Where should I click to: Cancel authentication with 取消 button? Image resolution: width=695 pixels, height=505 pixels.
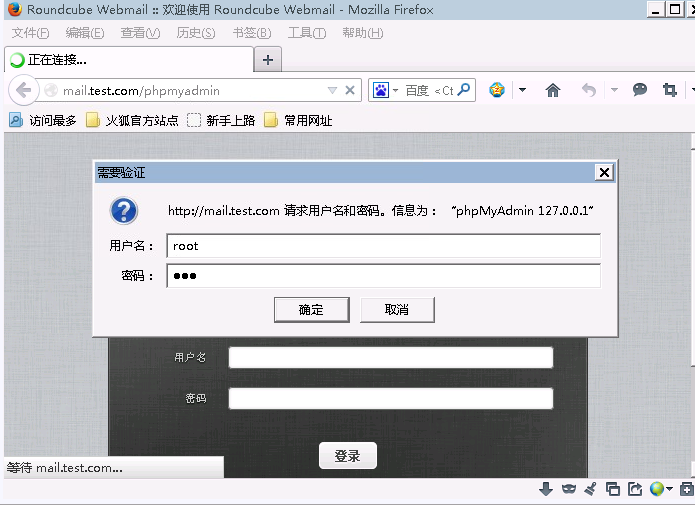397,309
